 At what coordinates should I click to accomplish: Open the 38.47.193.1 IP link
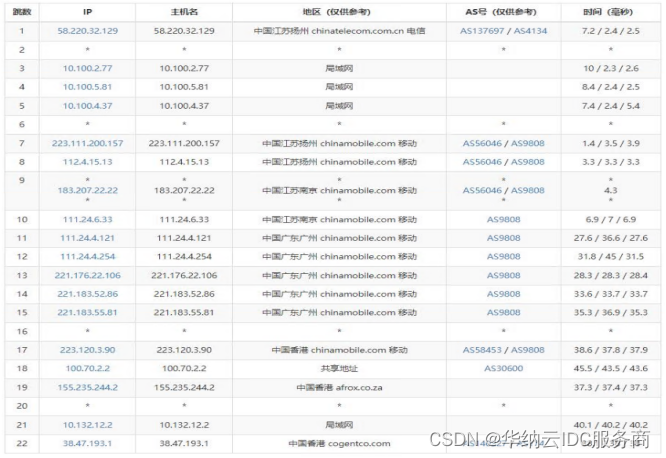click(89, 443)
